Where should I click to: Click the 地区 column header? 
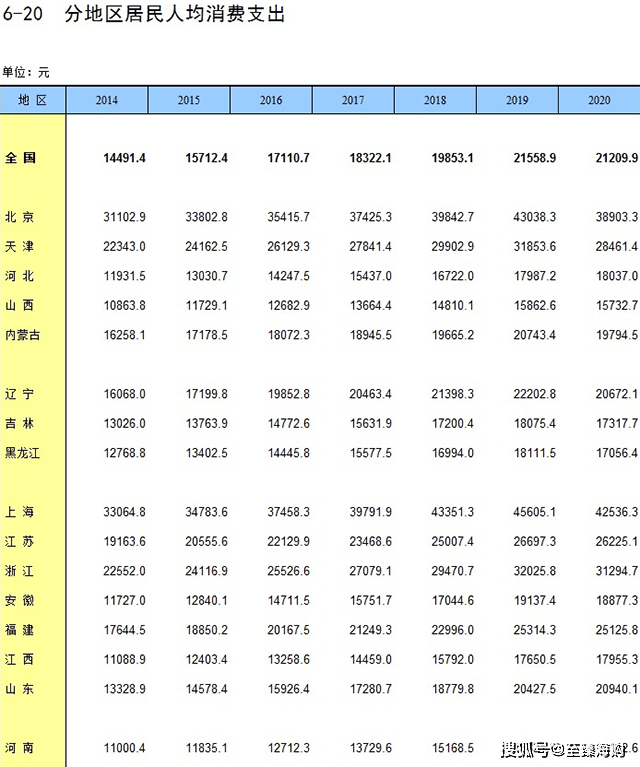pyautogui.click(x=32, y=100)
